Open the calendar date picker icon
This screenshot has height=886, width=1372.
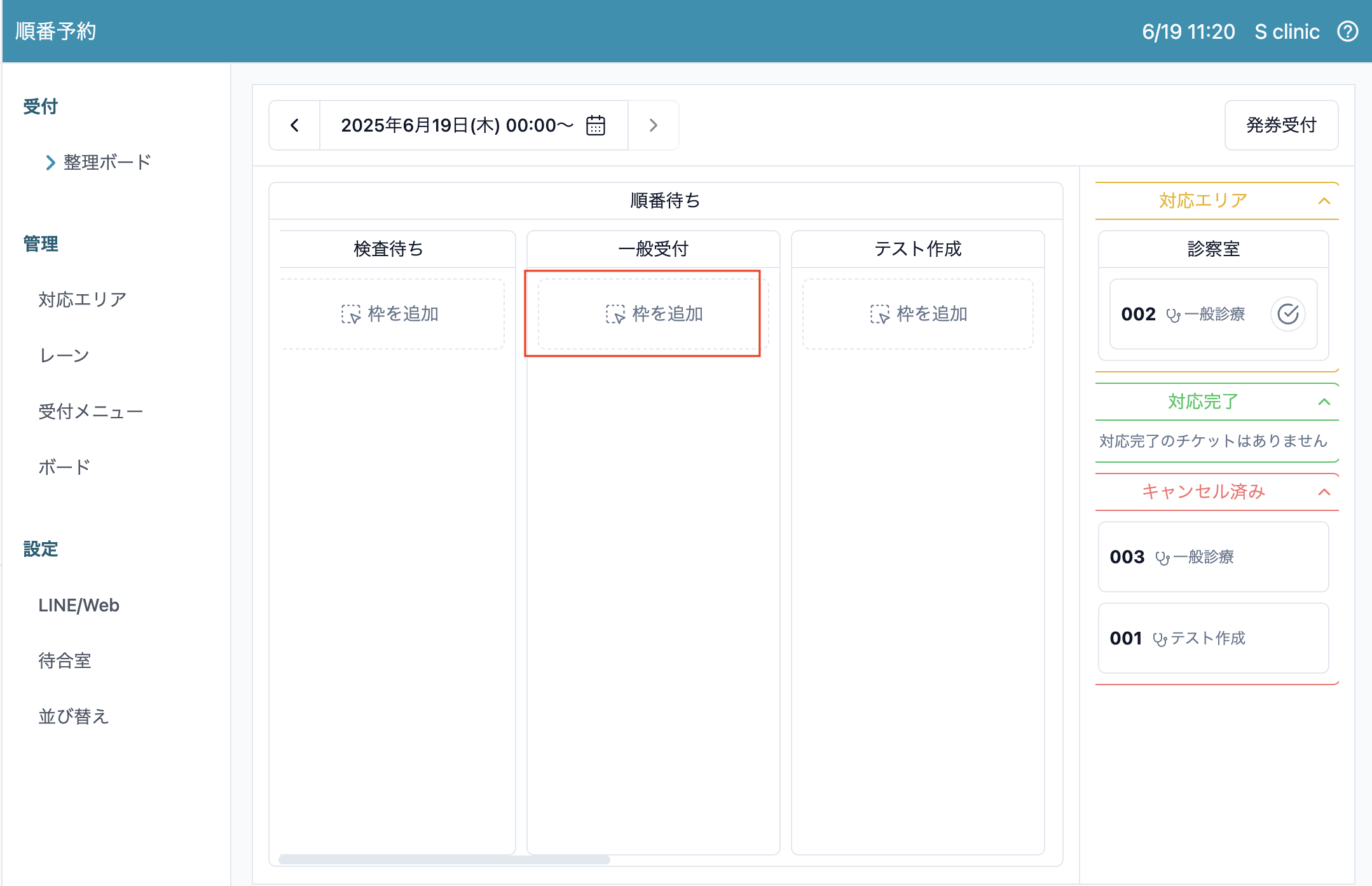pyautogui.click(x=596, y=125)
